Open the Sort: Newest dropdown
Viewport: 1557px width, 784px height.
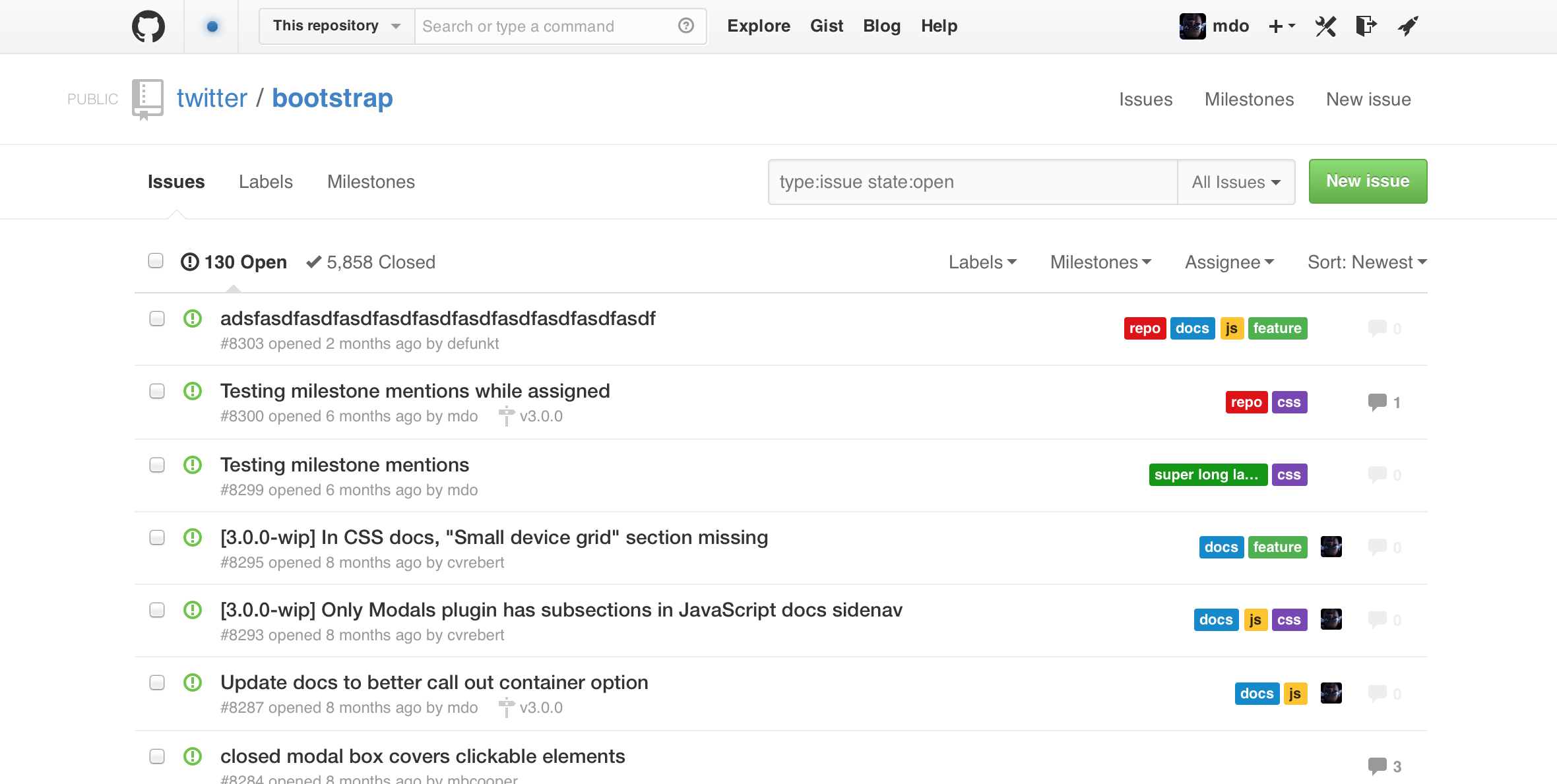pyautogui.click(x=1367, y=262)
